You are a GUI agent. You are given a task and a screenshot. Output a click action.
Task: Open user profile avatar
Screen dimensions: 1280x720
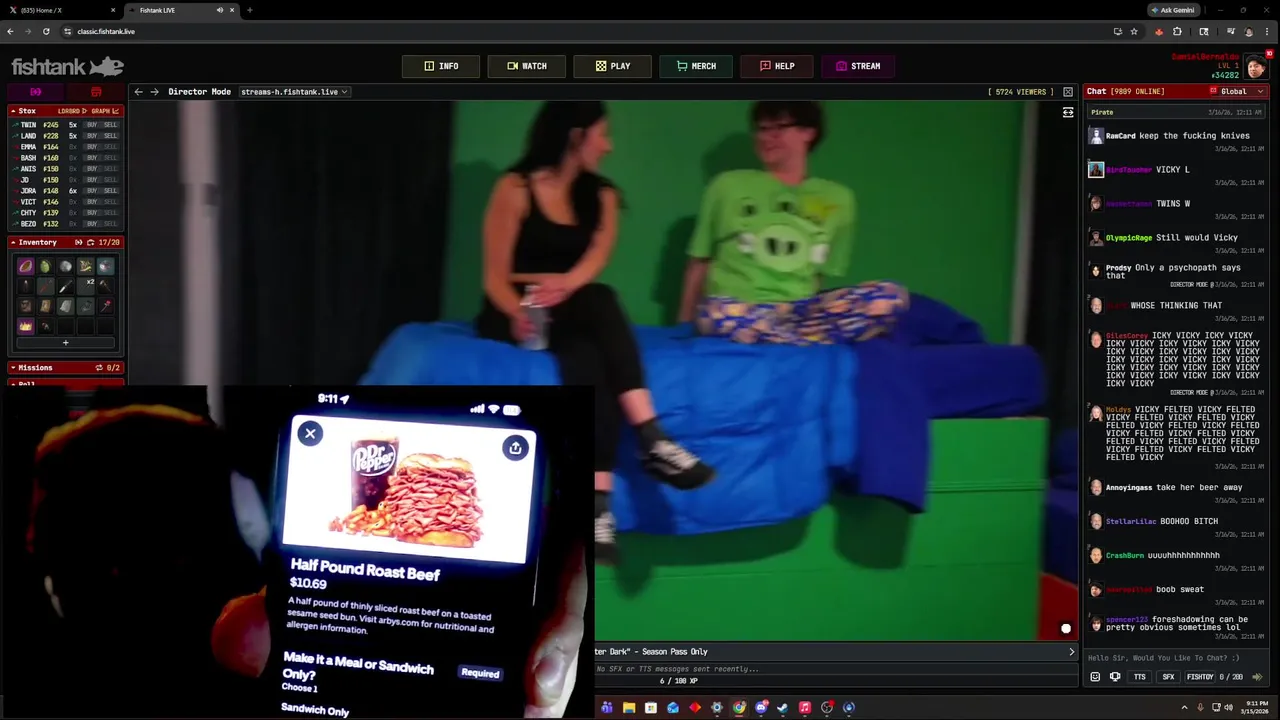tap(1255, 67)
